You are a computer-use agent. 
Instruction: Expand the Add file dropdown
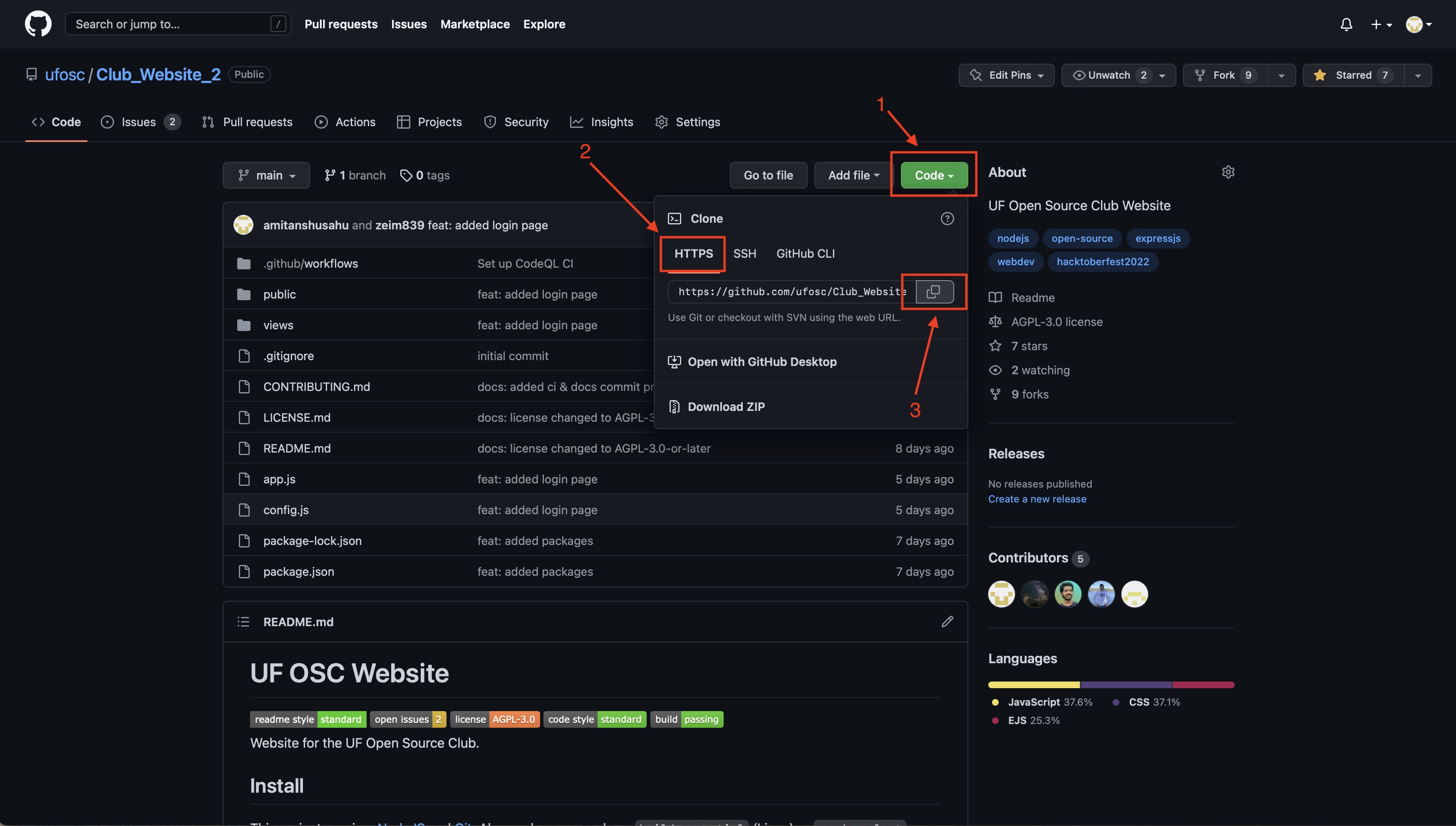tap(853, 175)
